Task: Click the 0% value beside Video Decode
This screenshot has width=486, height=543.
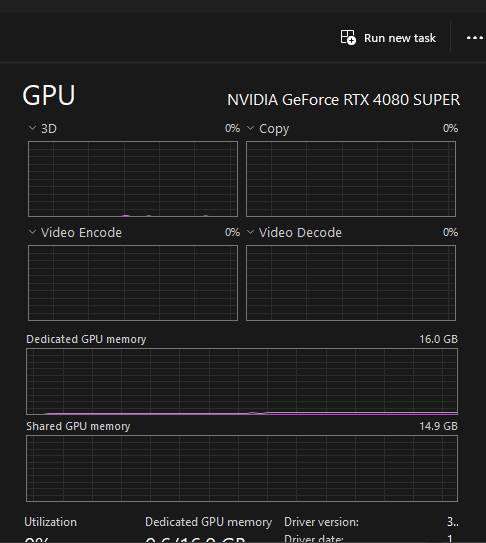Action: (450, 232)
